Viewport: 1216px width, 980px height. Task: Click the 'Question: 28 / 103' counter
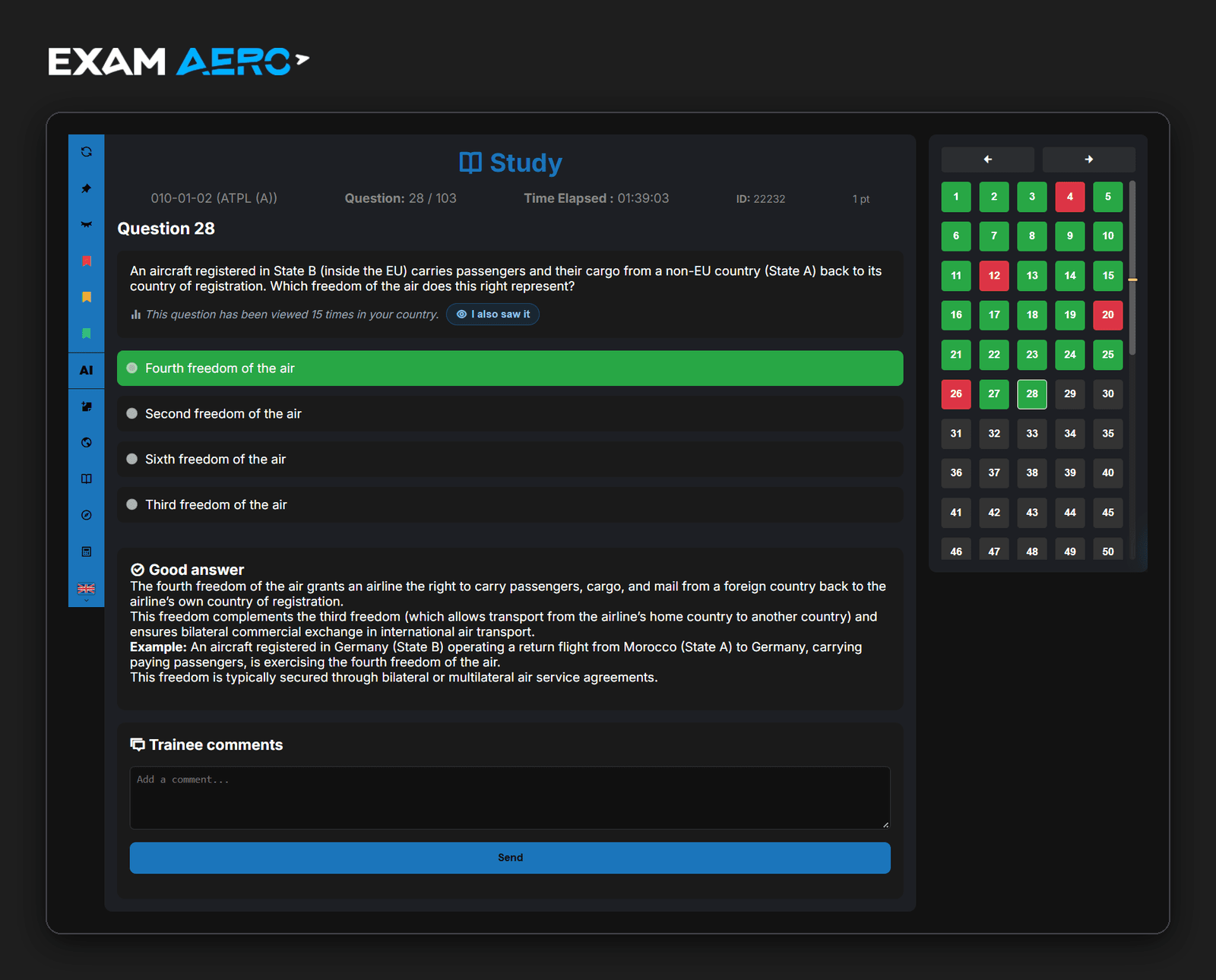pos(401,198)
